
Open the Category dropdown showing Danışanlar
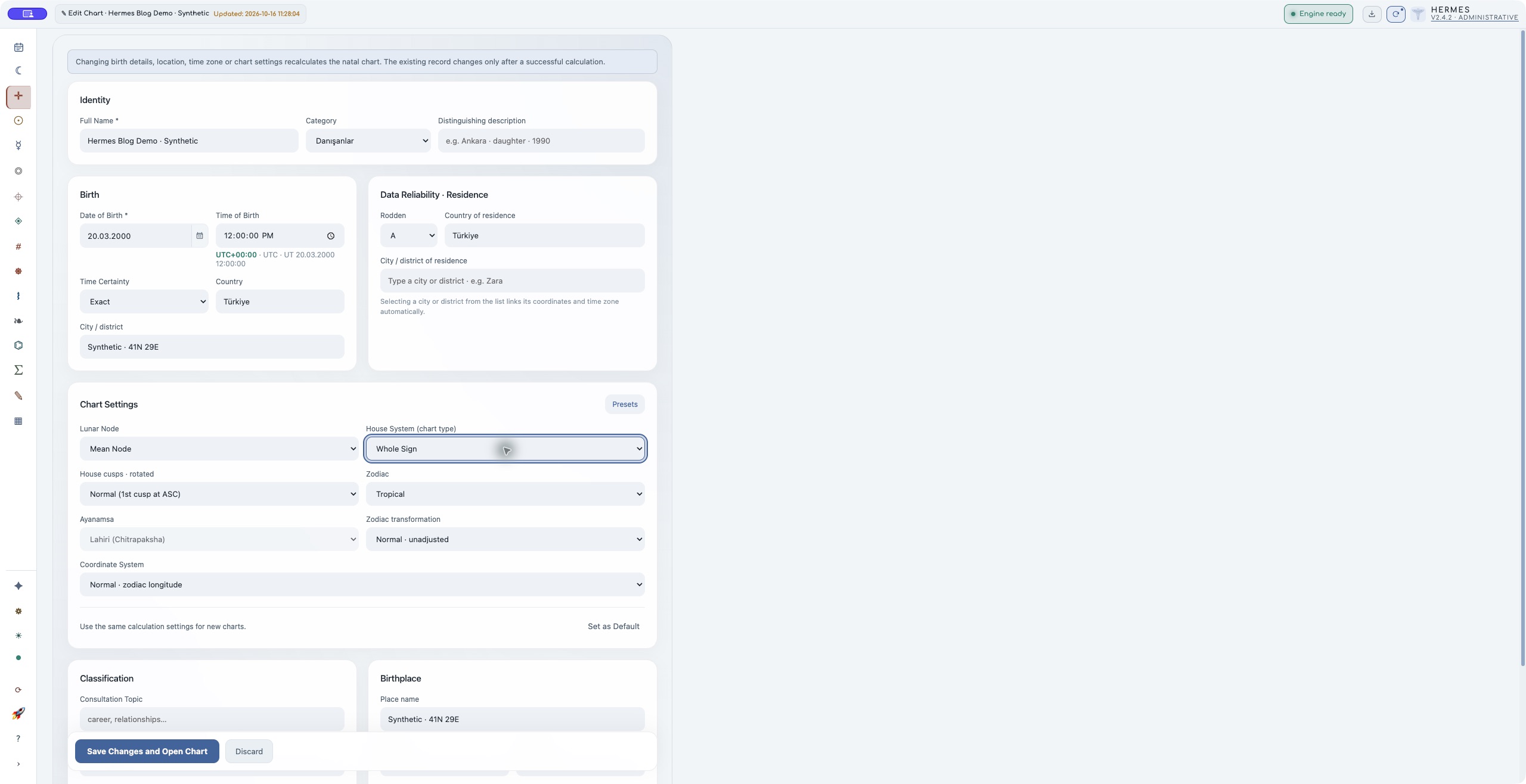368,141
